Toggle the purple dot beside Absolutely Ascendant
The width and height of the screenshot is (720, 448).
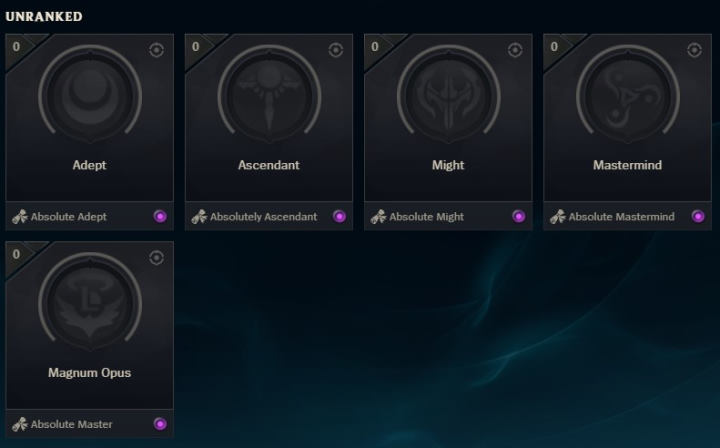pos(339,216)
